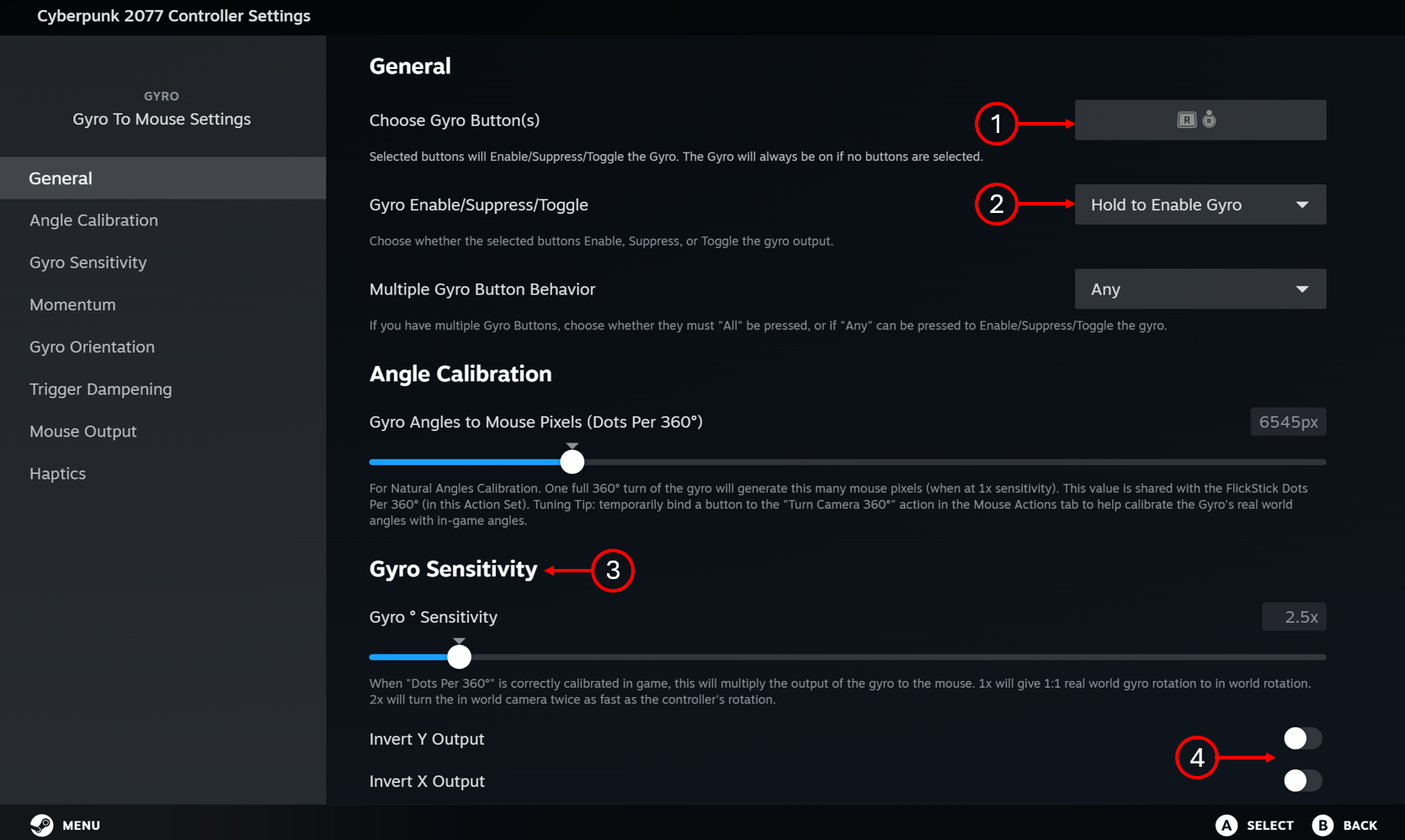Toggle Invert Y Output switch

[1302, 738]
